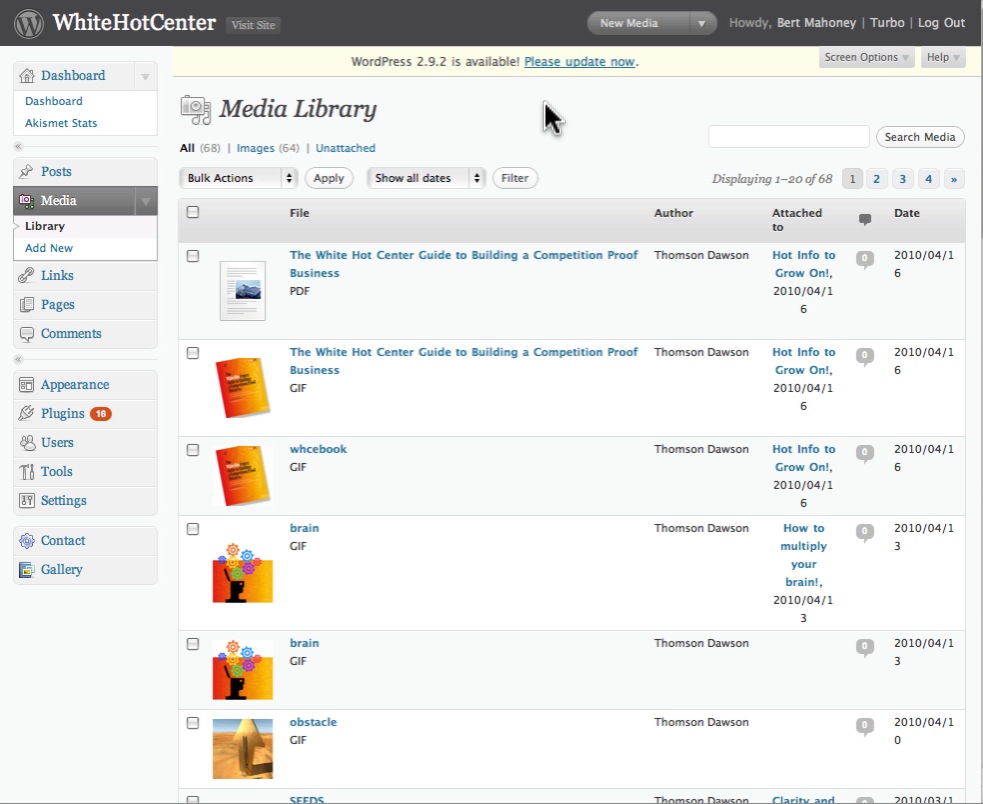Click the Visit Site button

pyautogui.click(x=253, y=25)
